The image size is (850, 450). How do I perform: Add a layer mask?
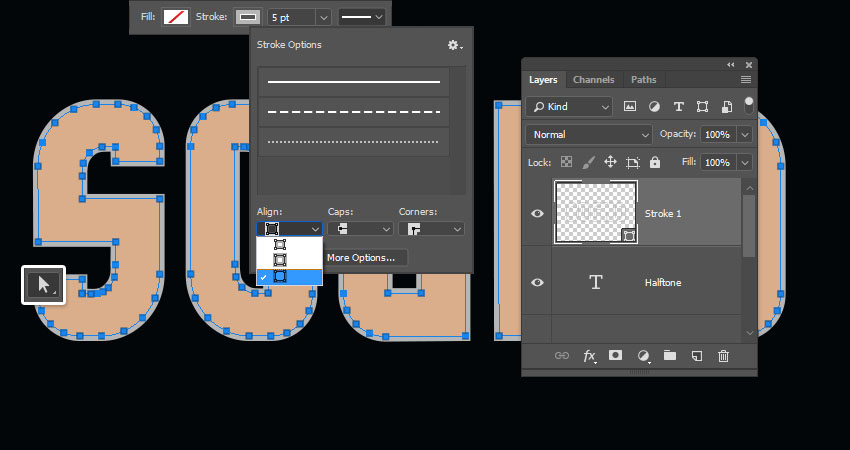(615, 355)
